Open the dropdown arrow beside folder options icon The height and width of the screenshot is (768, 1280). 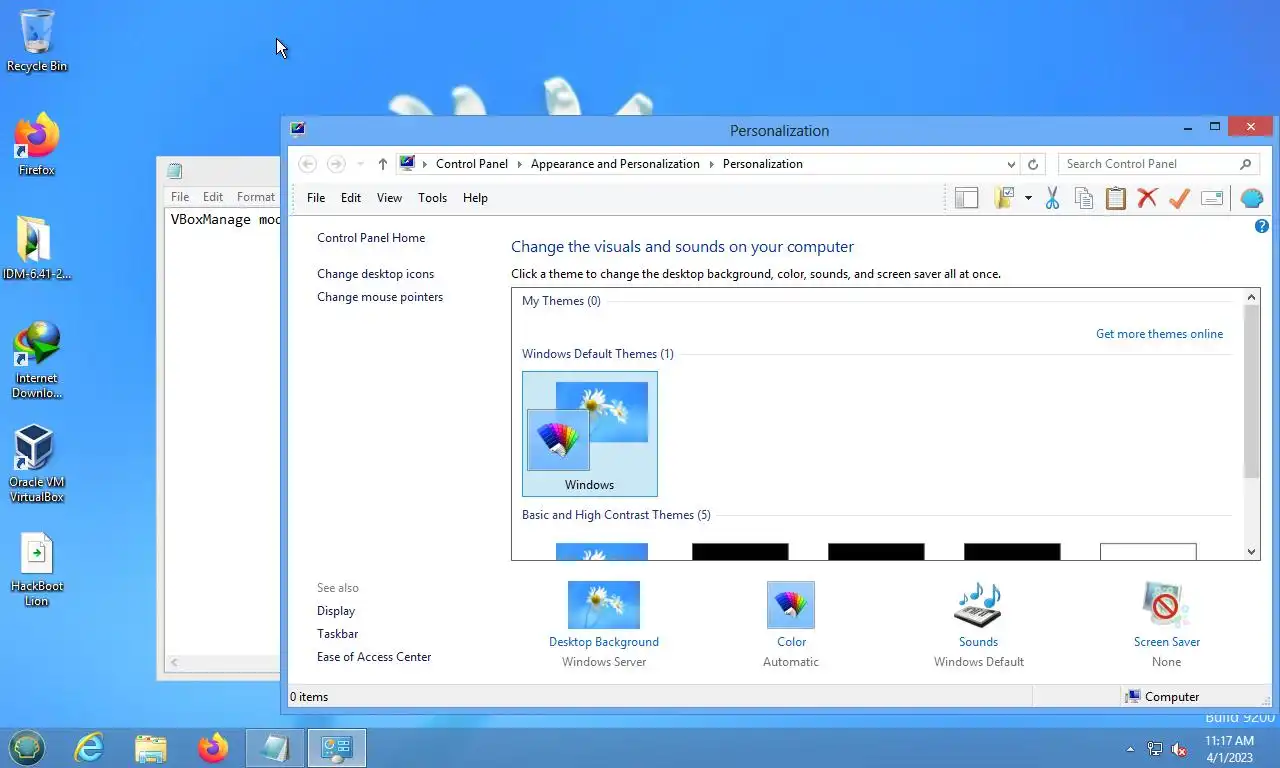(x=1028, y=198)
